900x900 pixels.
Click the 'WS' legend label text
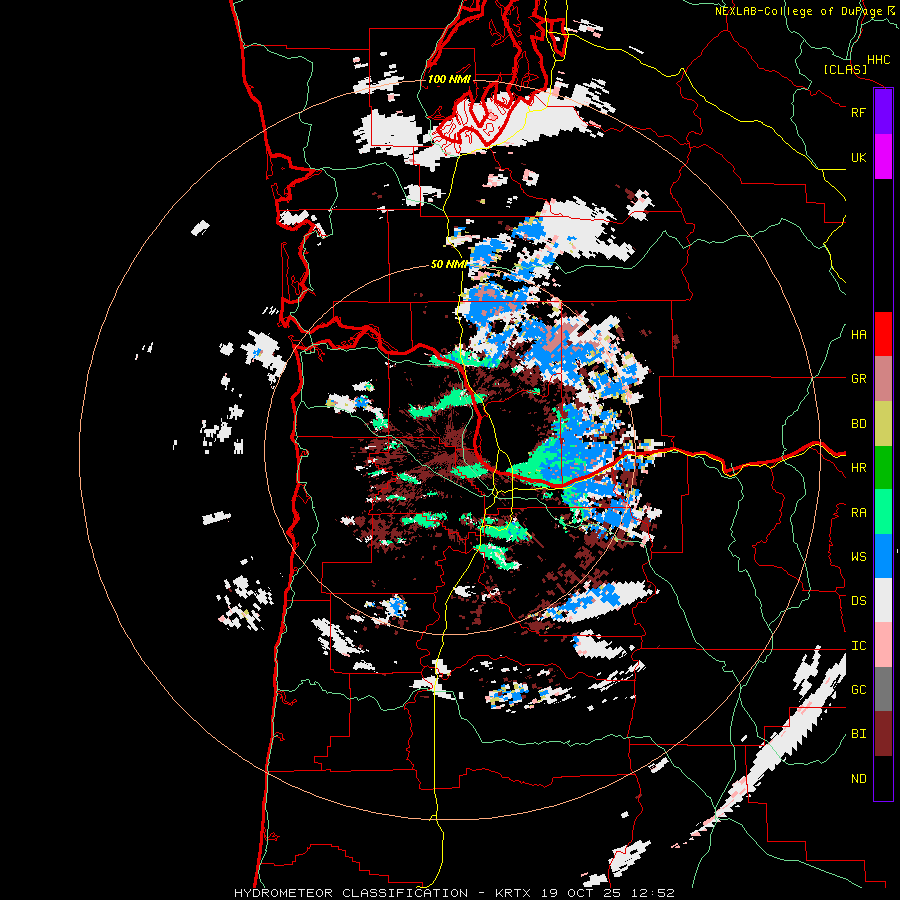[858, 557]
